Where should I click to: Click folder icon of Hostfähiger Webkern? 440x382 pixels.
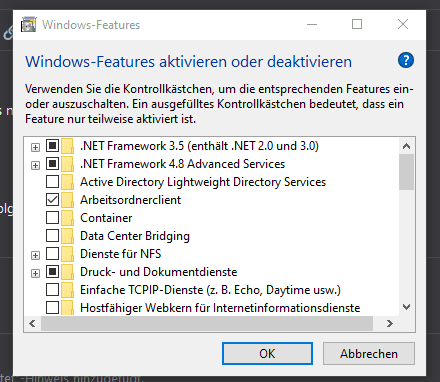click(67, 308)
